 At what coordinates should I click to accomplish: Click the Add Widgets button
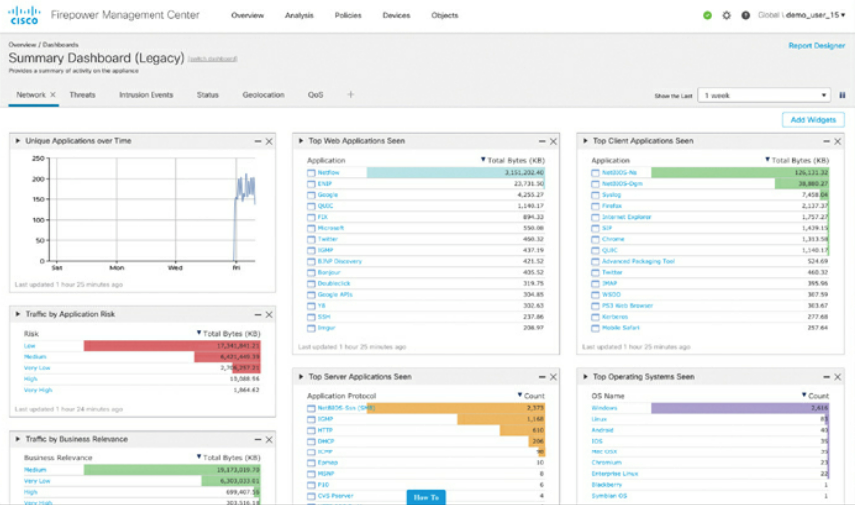pos(813,119)
